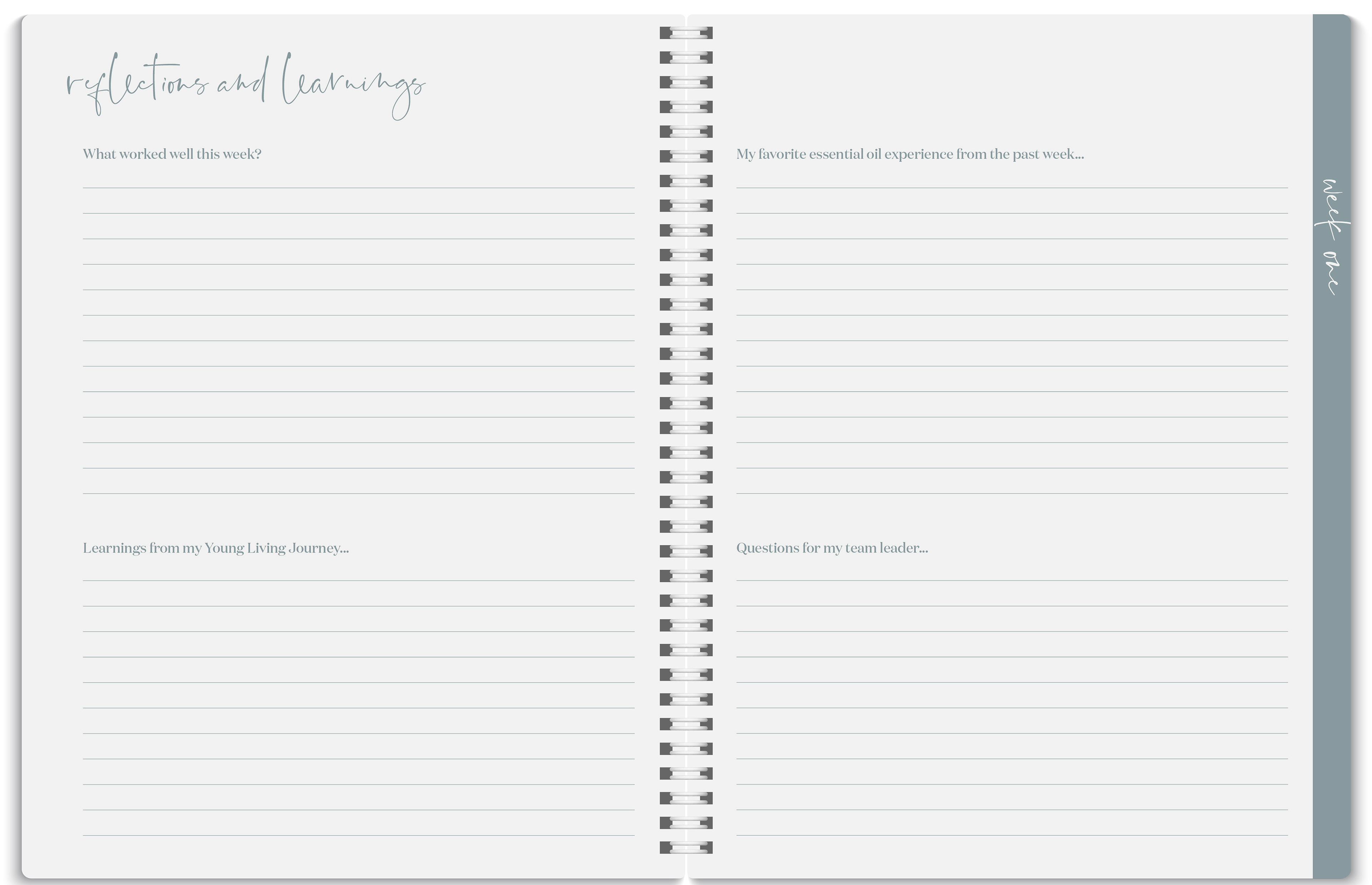The width and height of the screenshot is (1372, 885).
Task: Click "My favorite essential oil experience" prompt
Action: 910,154
